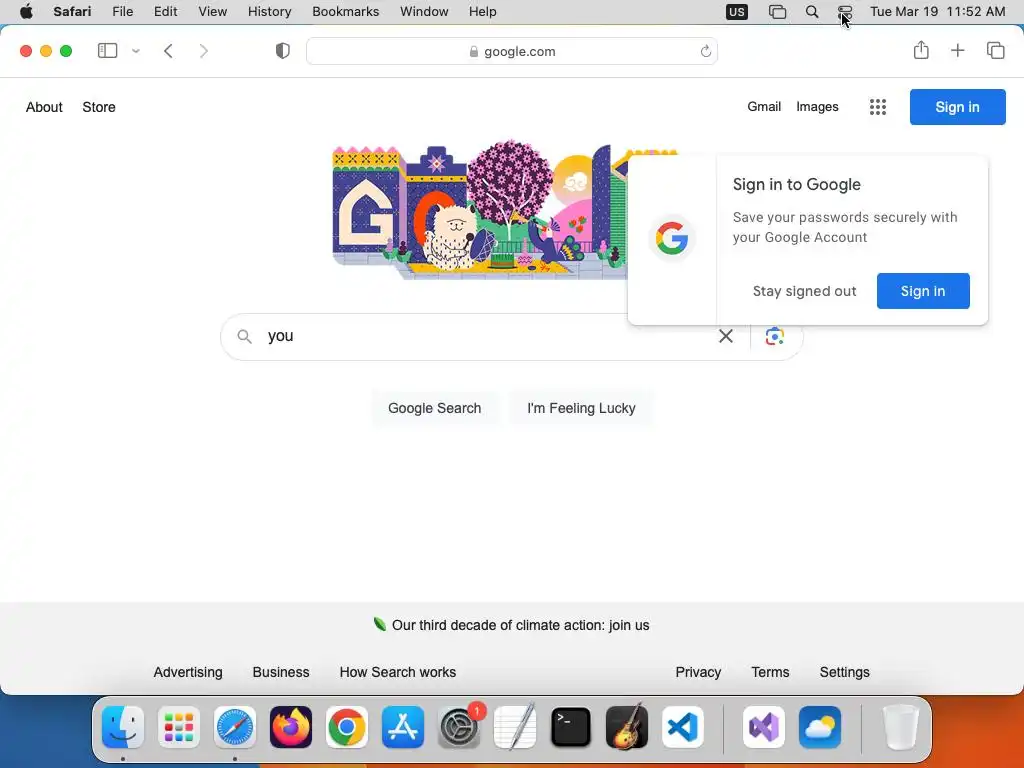Launch GarageBand from the Dock
Viewport: 1024px width, 768px height.
pyautogui.click(x=627, y=727)
